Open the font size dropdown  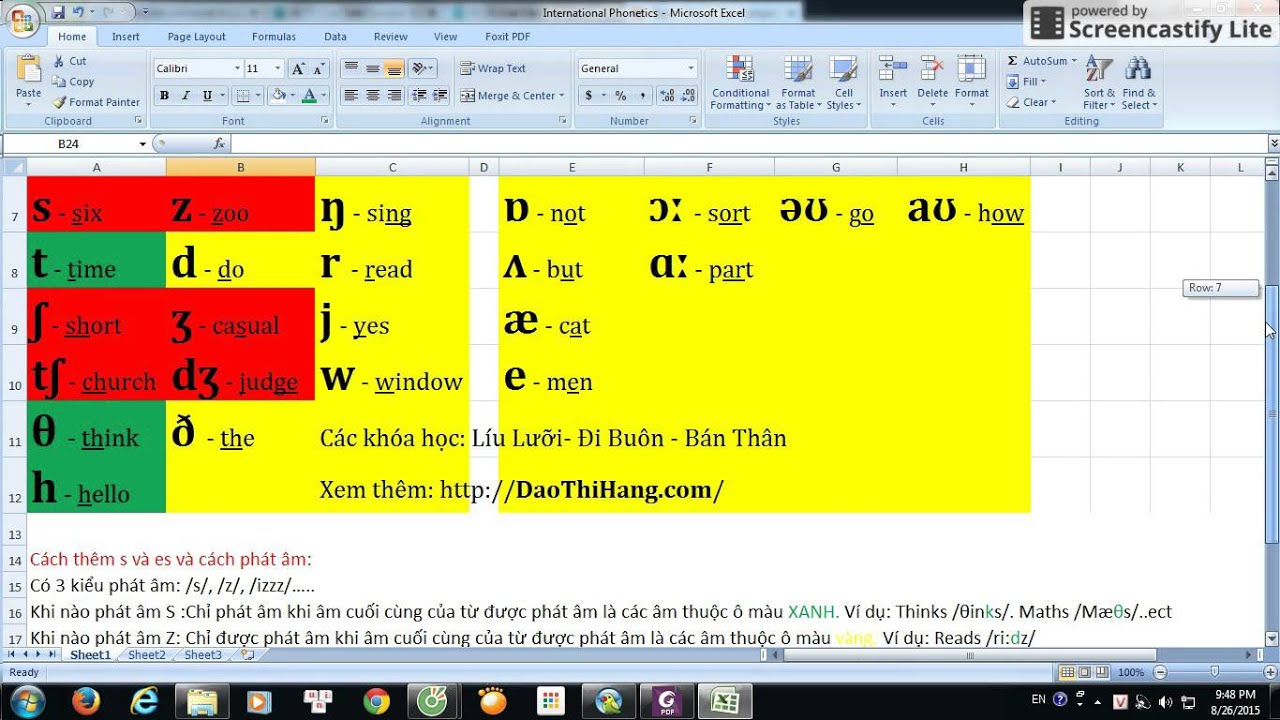pyautogui.click(x=280, y=69)
